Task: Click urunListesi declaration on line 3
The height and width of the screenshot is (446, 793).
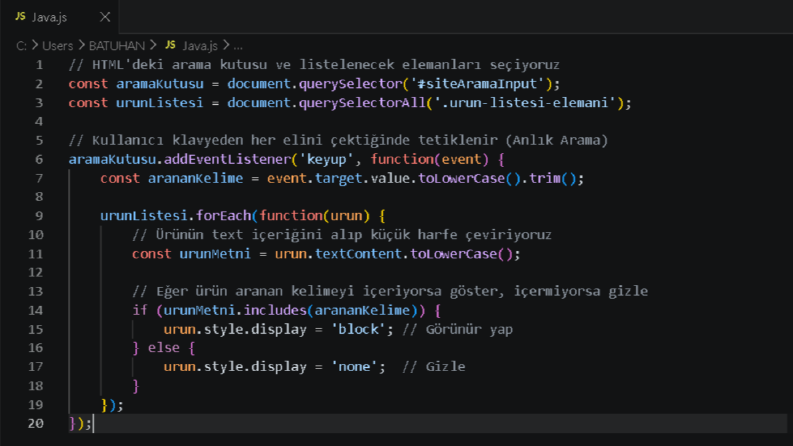Action: (x=160, y=103)
